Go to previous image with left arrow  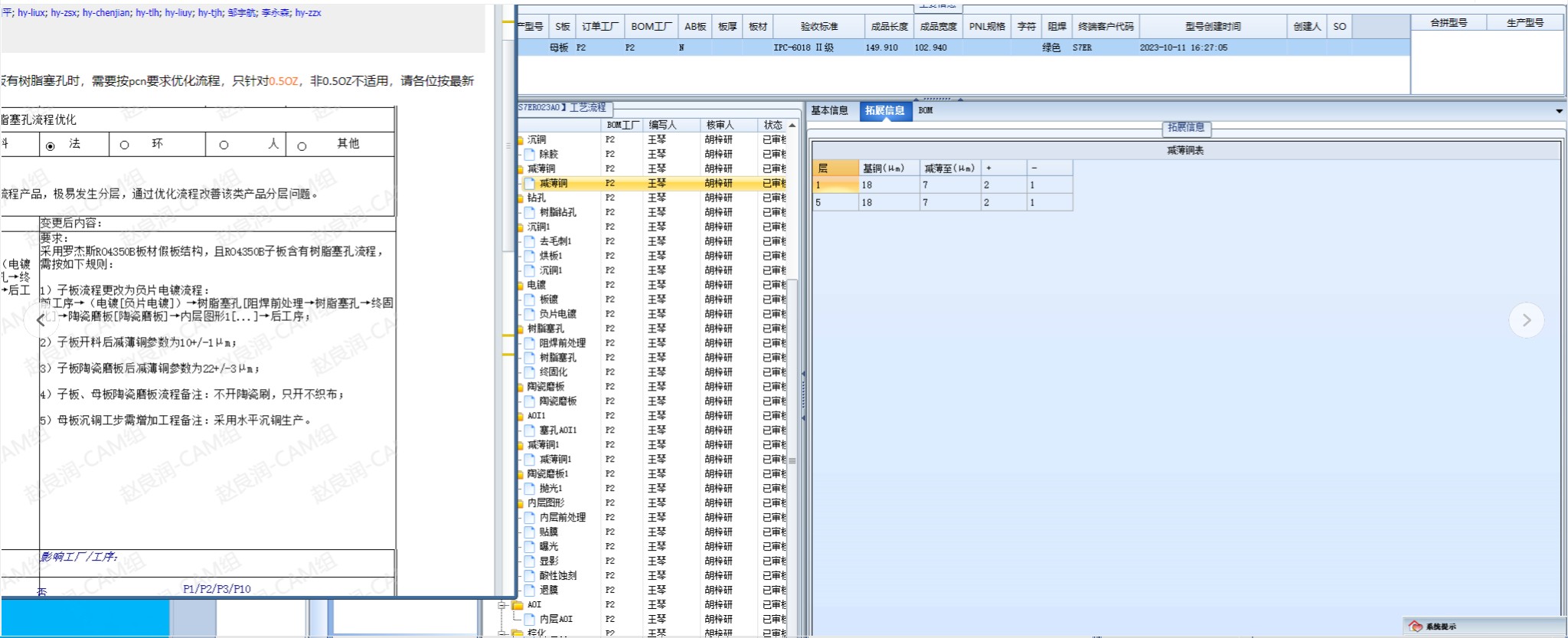coord(41,320)
